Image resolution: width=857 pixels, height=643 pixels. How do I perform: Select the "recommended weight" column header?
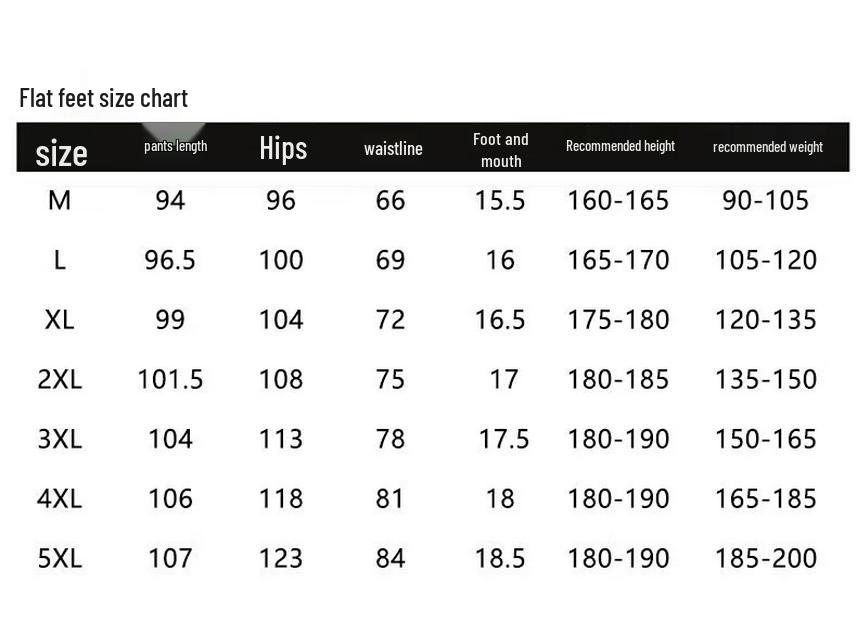tap(767, 147)
